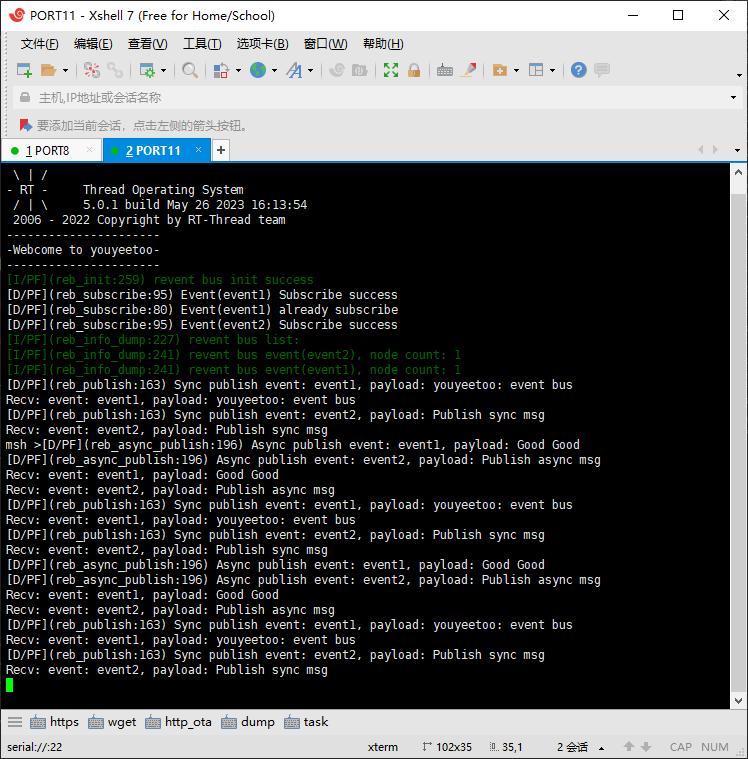The height and width of the screenshot is (759, 748).
Task: Open the 编辑(E) menu
Action: [93, 44]
